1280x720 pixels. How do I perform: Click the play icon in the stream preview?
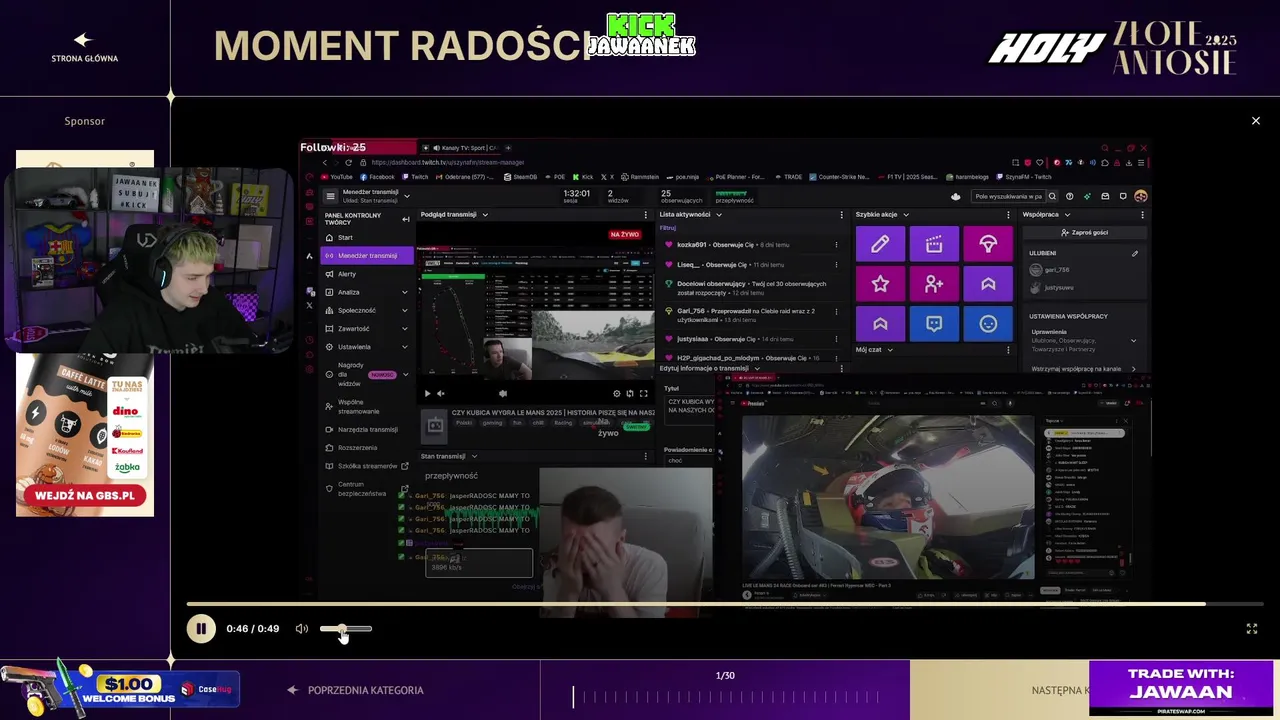pyautogui.click(x=427, y=393)
